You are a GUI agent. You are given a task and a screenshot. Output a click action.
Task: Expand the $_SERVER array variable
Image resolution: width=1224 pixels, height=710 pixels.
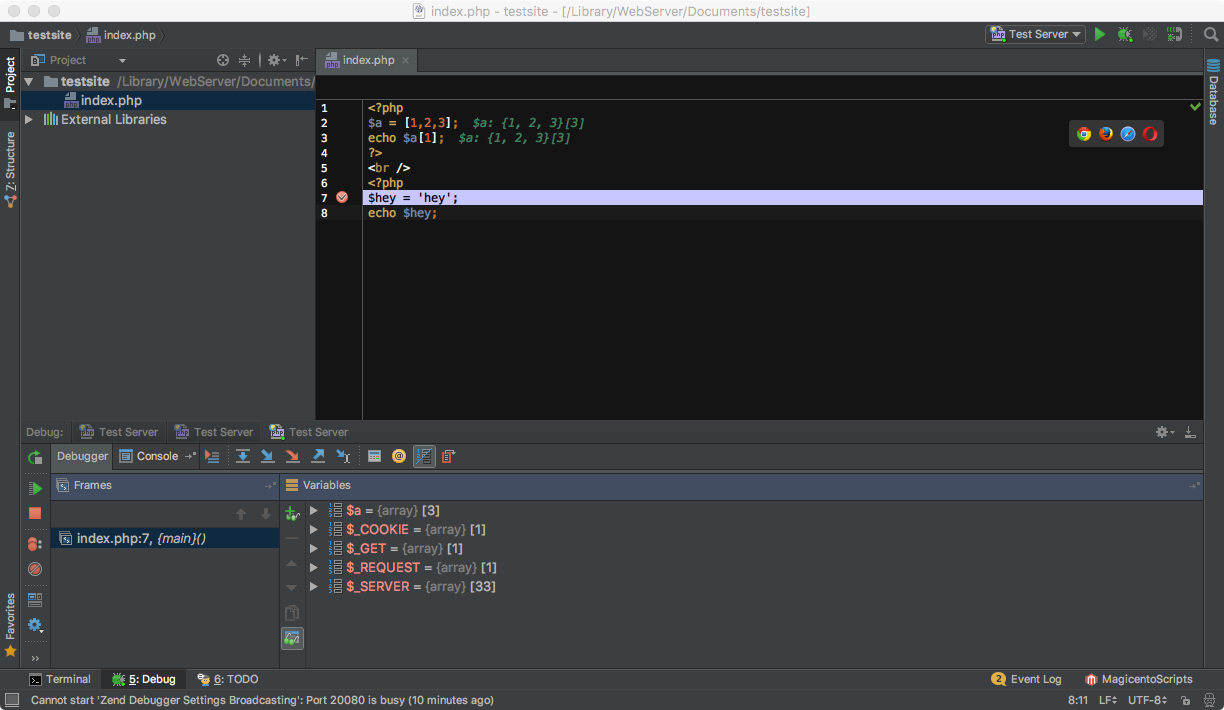pos(313,587)
